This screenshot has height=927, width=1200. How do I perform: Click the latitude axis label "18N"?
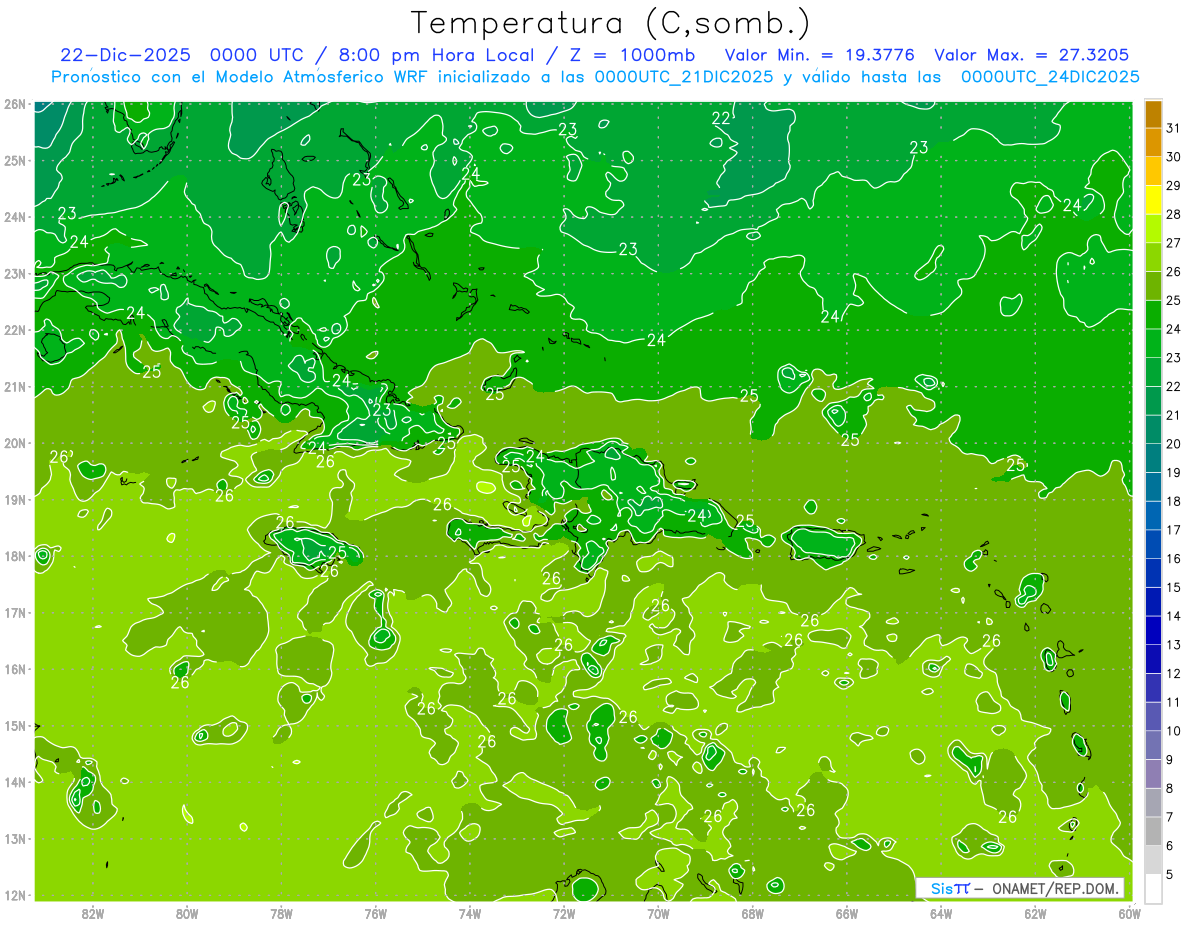pos(14,556)
